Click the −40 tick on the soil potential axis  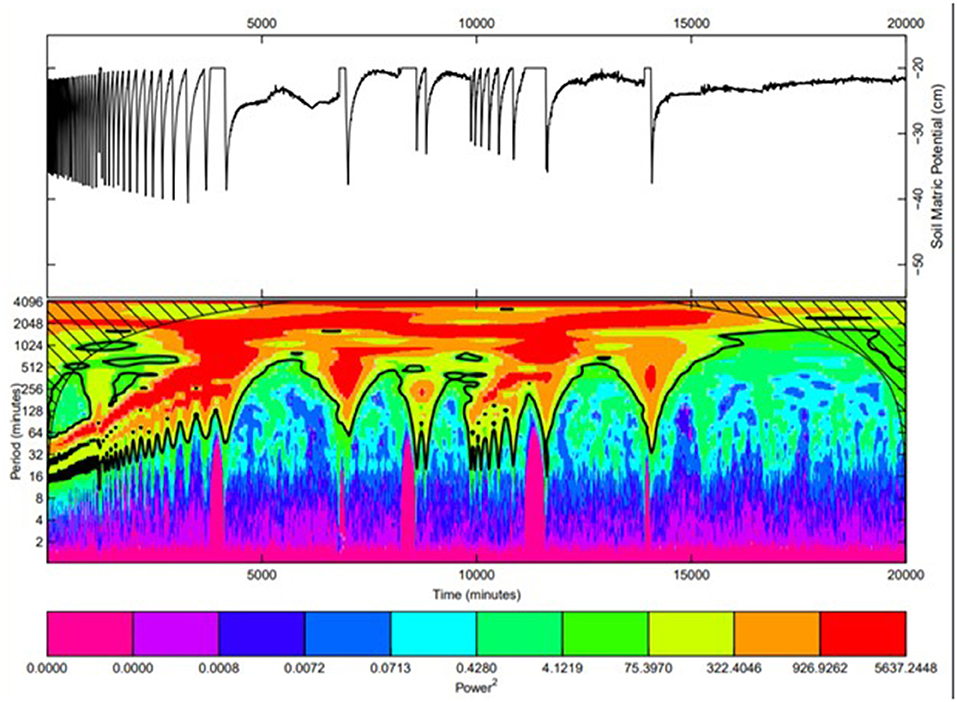coord(917,199)
